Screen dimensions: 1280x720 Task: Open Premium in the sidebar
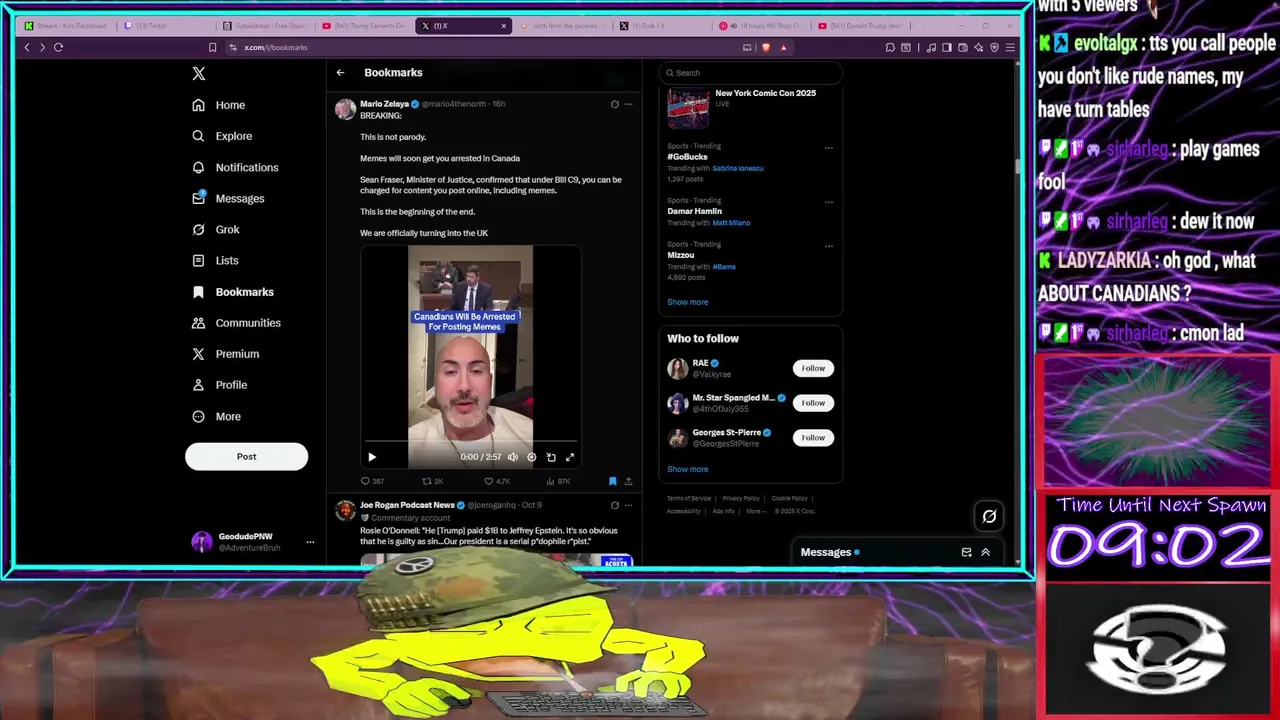[x=225, y=354]
